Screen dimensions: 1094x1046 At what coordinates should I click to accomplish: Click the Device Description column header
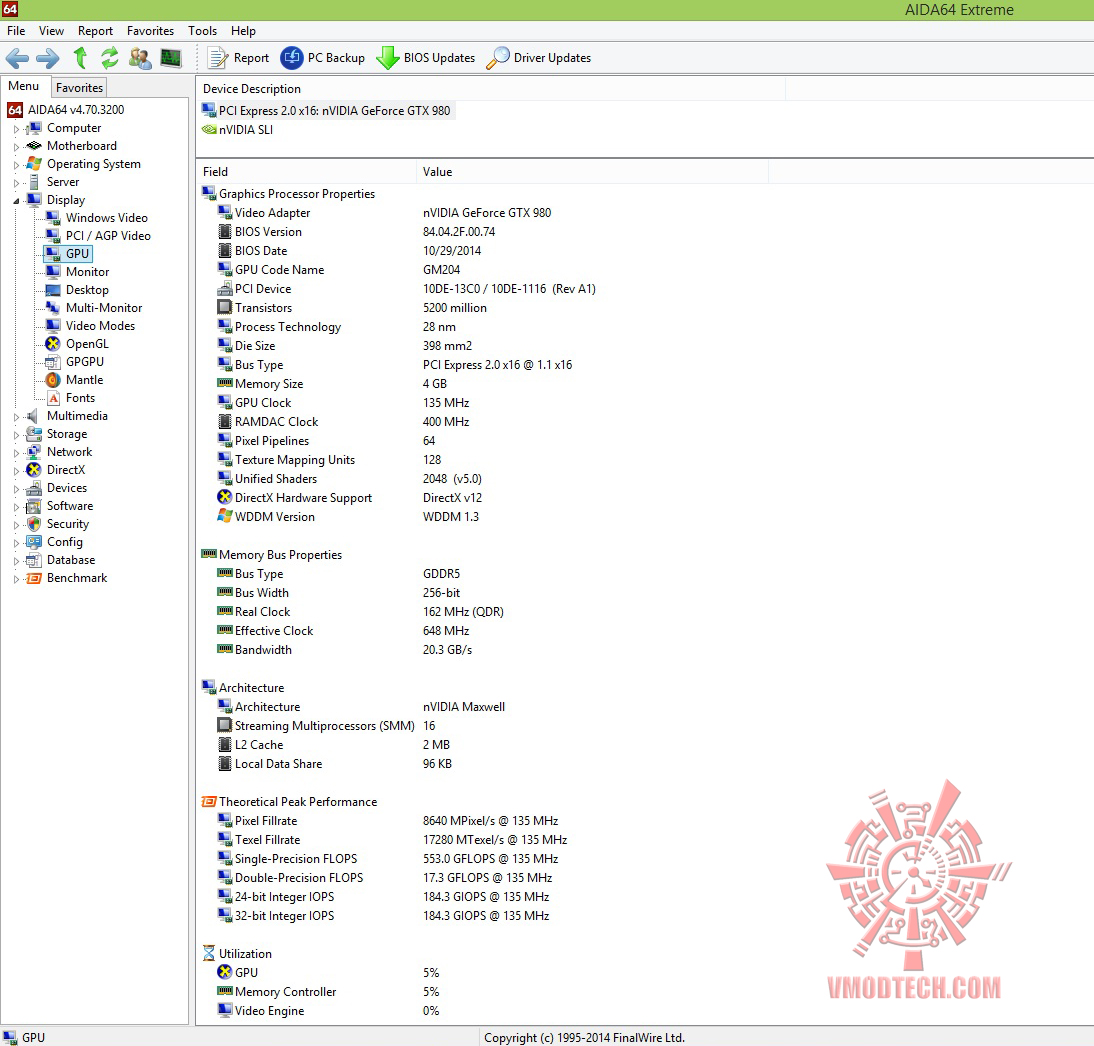[x=490, y=89]
